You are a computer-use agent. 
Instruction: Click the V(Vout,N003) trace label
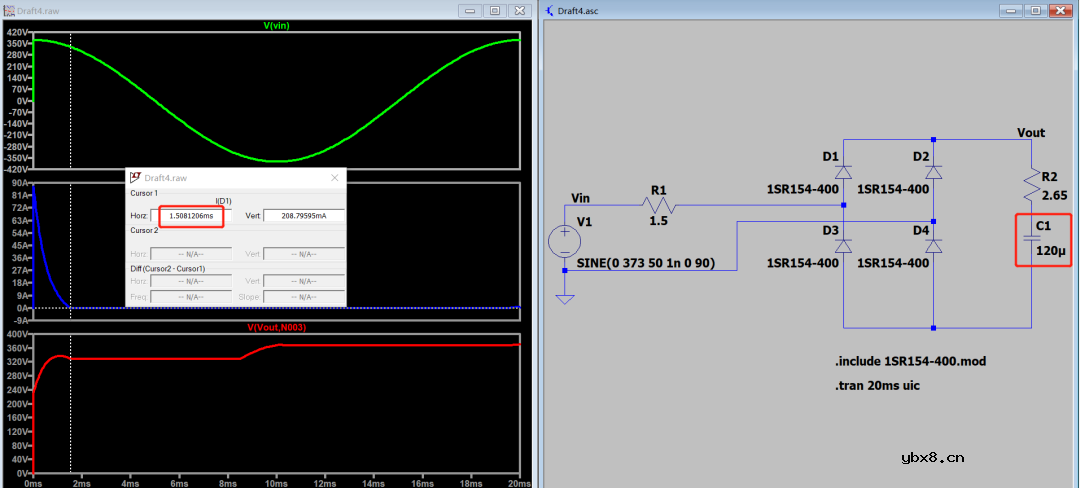[276, 328]
